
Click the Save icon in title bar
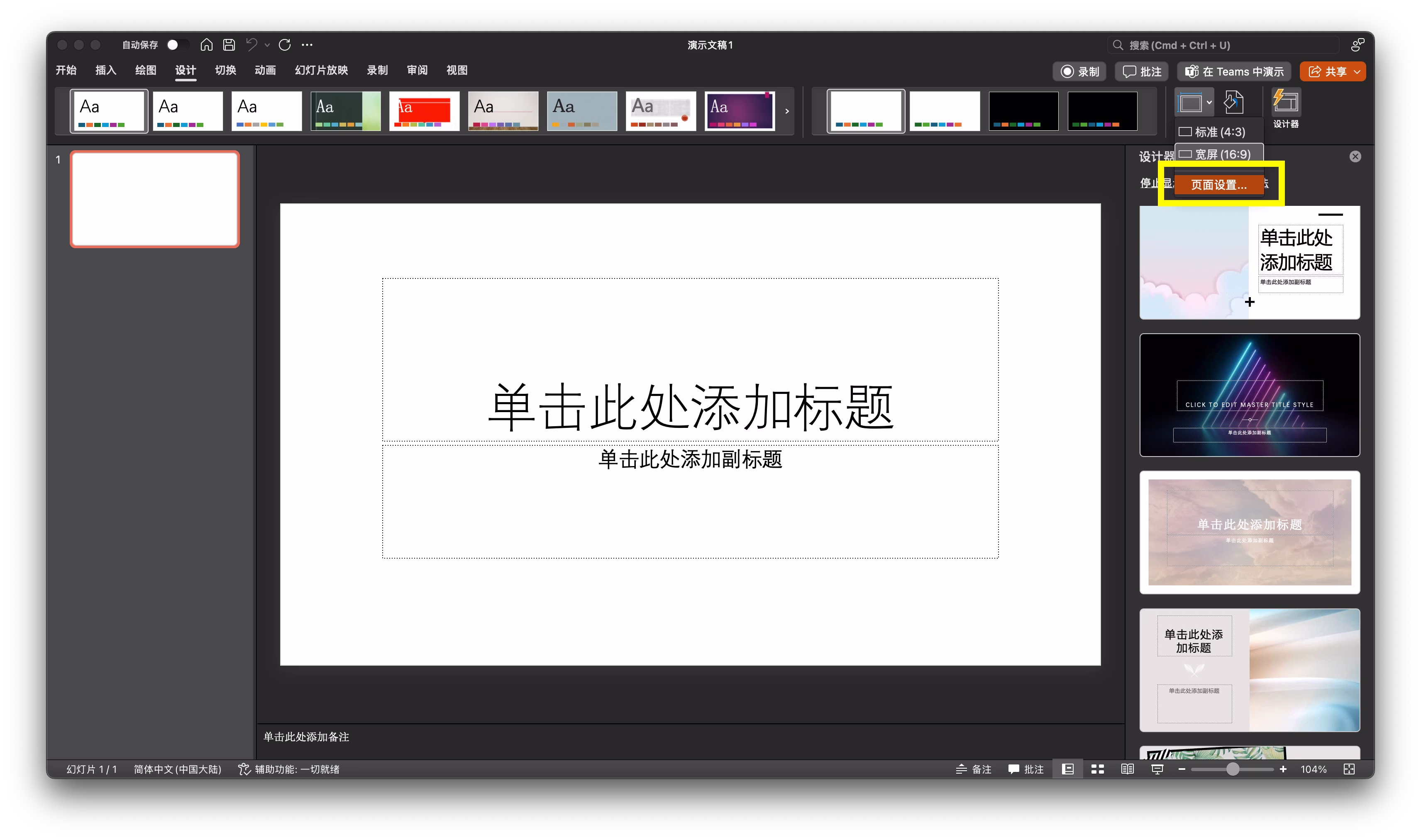(x=229, y=45)
